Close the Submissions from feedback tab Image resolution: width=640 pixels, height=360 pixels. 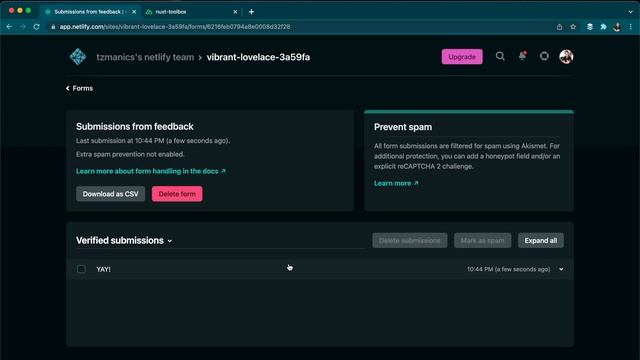pos(134,12)
